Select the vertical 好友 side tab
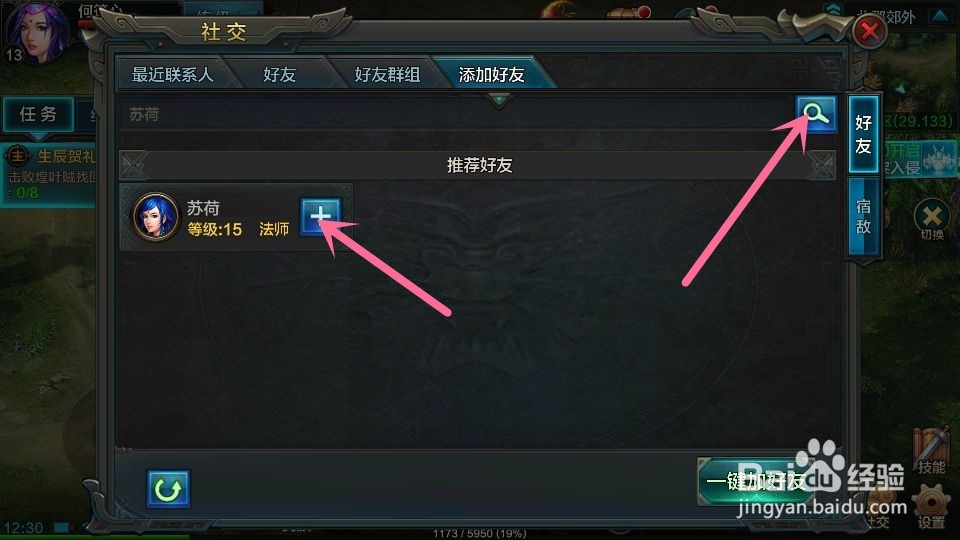 pos(863,134)
